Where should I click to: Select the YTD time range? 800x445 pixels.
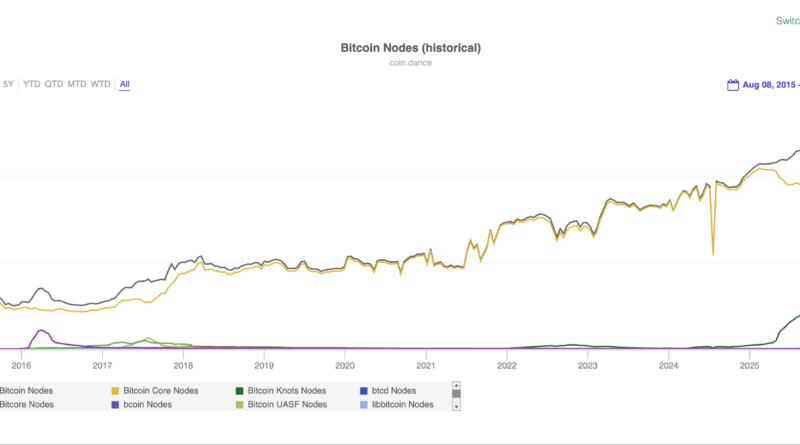pyautogui.click(x=32, y=84)
